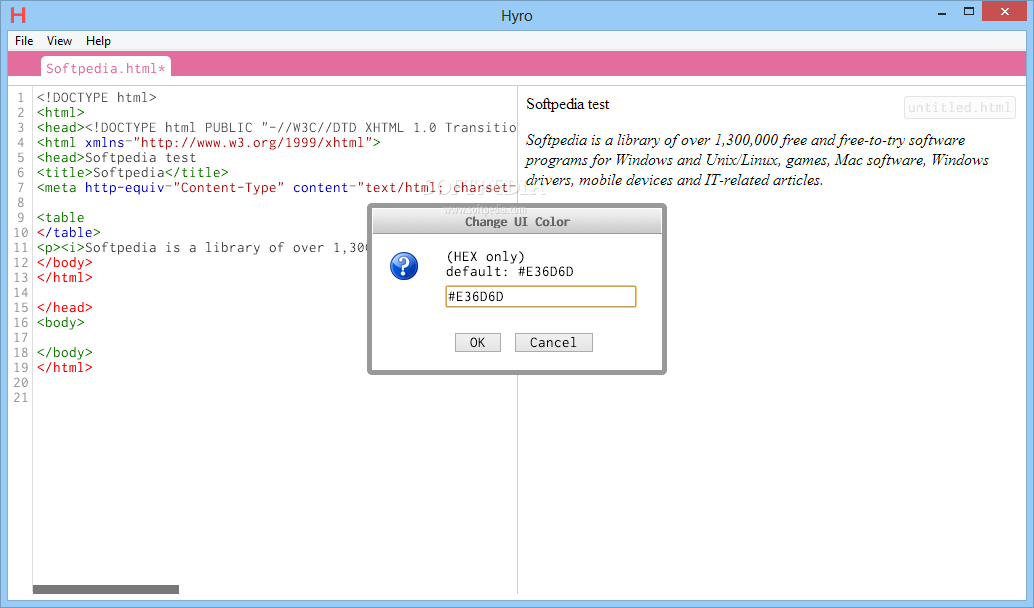Click '</body>' on line 18
The height and width of the screenshot is (608, 1034).
click(x=65, y=353)
